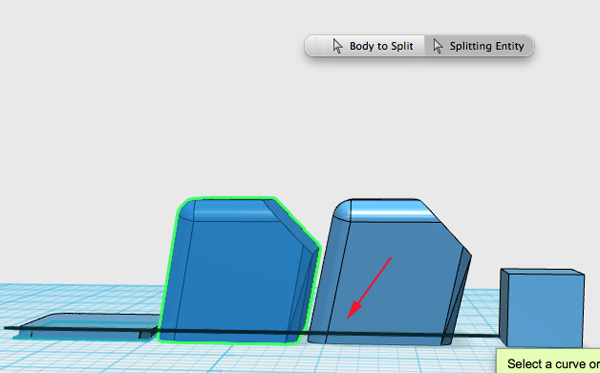The image size is (600, 373).
Task: Select the left side face of small cube
Action: (x=504, y=308)
